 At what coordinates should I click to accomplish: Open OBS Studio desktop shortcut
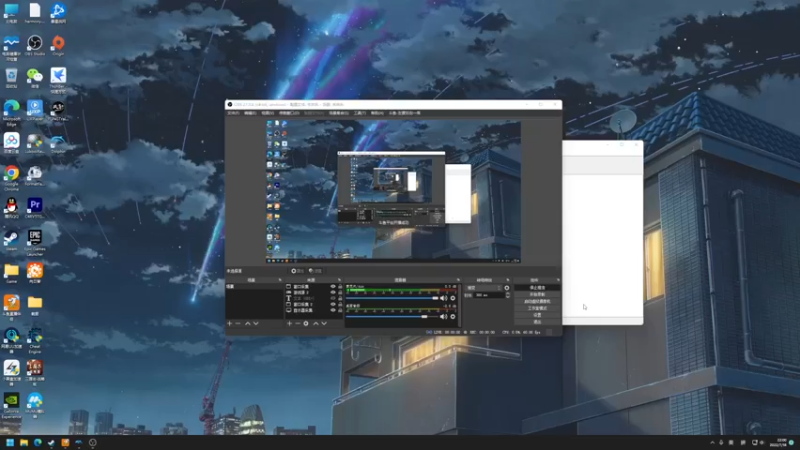click(35, 45)
